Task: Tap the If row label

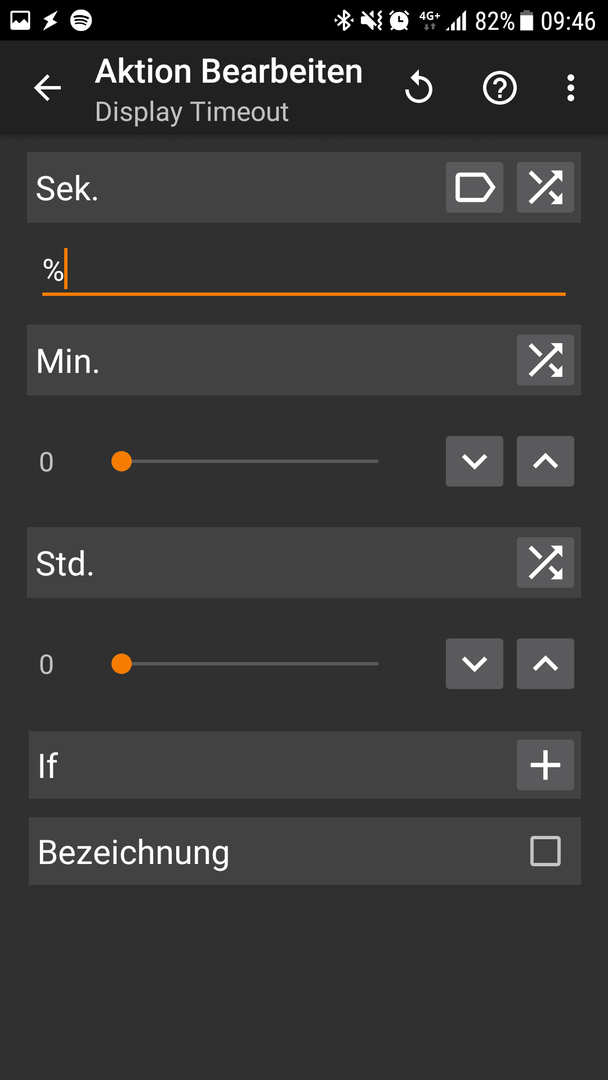Action: pos(48,765)
